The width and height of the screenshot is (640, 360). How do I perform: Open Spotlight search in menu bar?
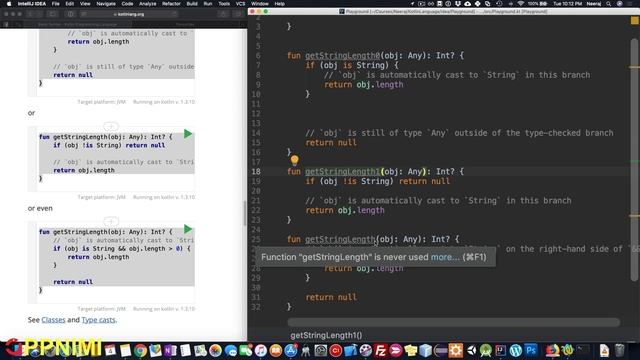[609, 4]
